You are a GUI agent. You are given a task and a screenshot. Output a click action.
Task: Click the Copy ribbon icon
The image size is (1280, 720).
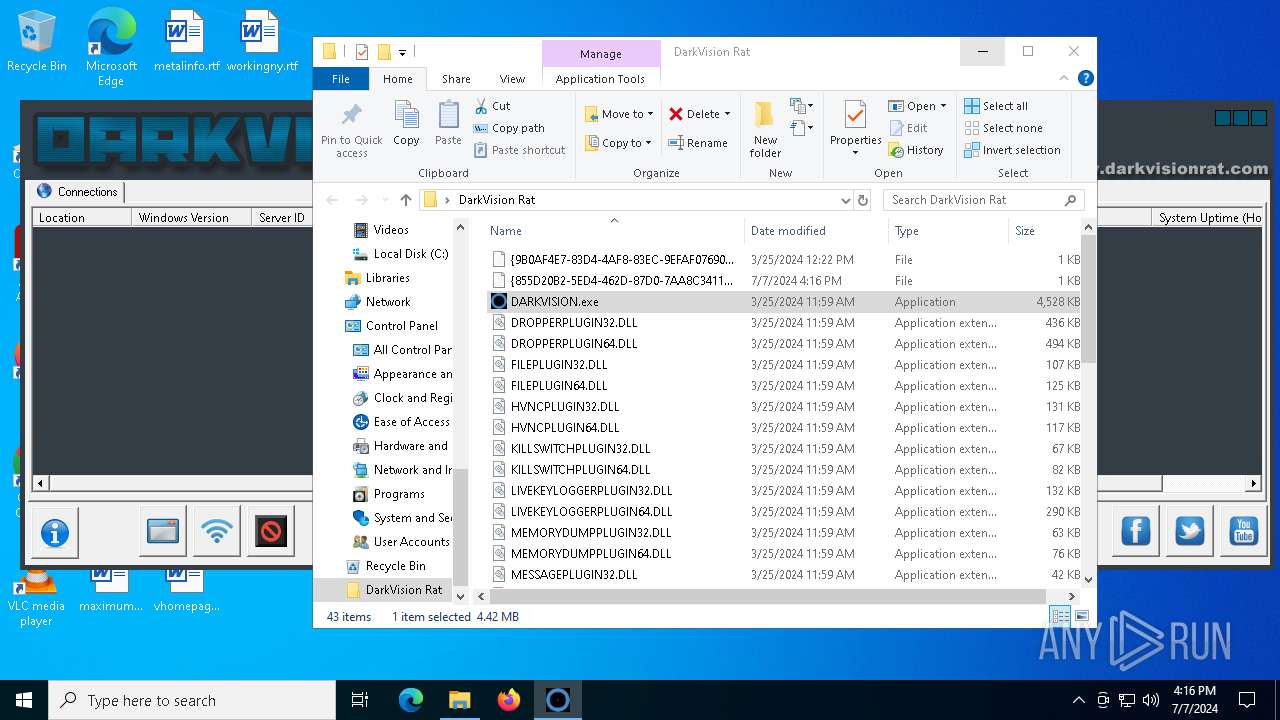[x=406, y=124]
